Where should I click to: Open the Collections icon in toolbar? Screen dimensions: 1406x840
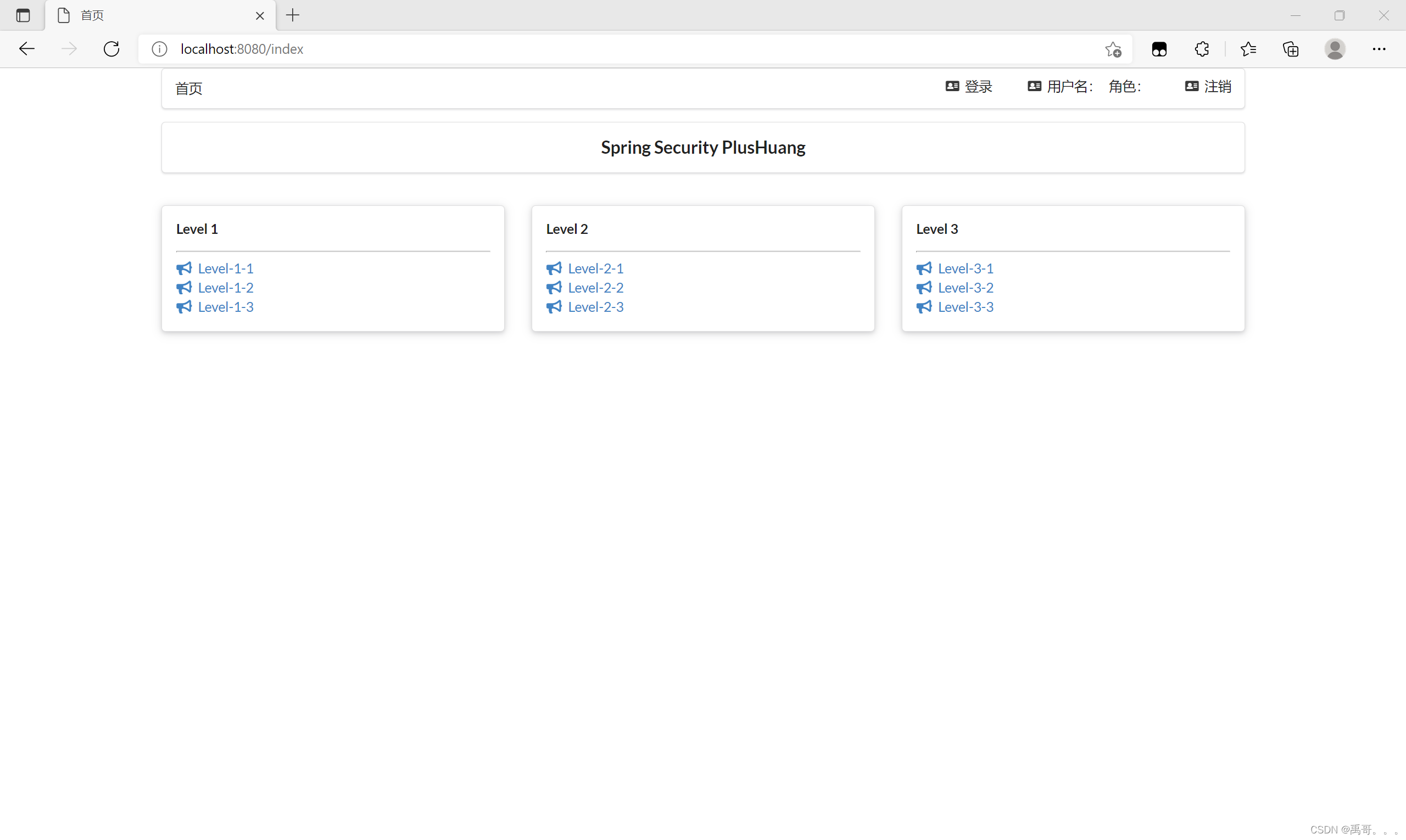tap(1291, 49)
